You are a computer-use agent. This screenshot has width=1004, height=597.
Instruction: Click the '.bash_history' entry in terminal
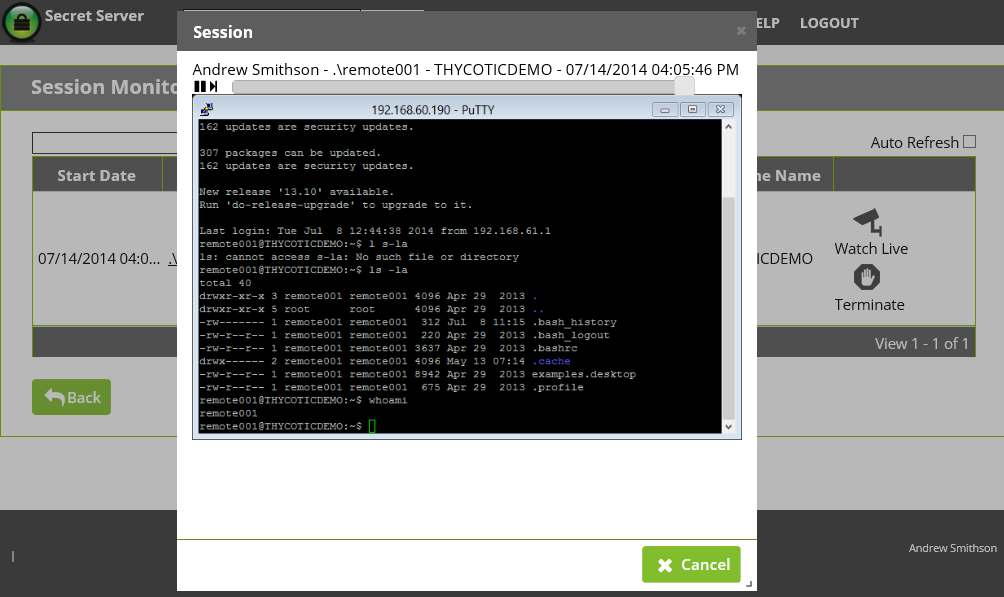click(574, 322)
